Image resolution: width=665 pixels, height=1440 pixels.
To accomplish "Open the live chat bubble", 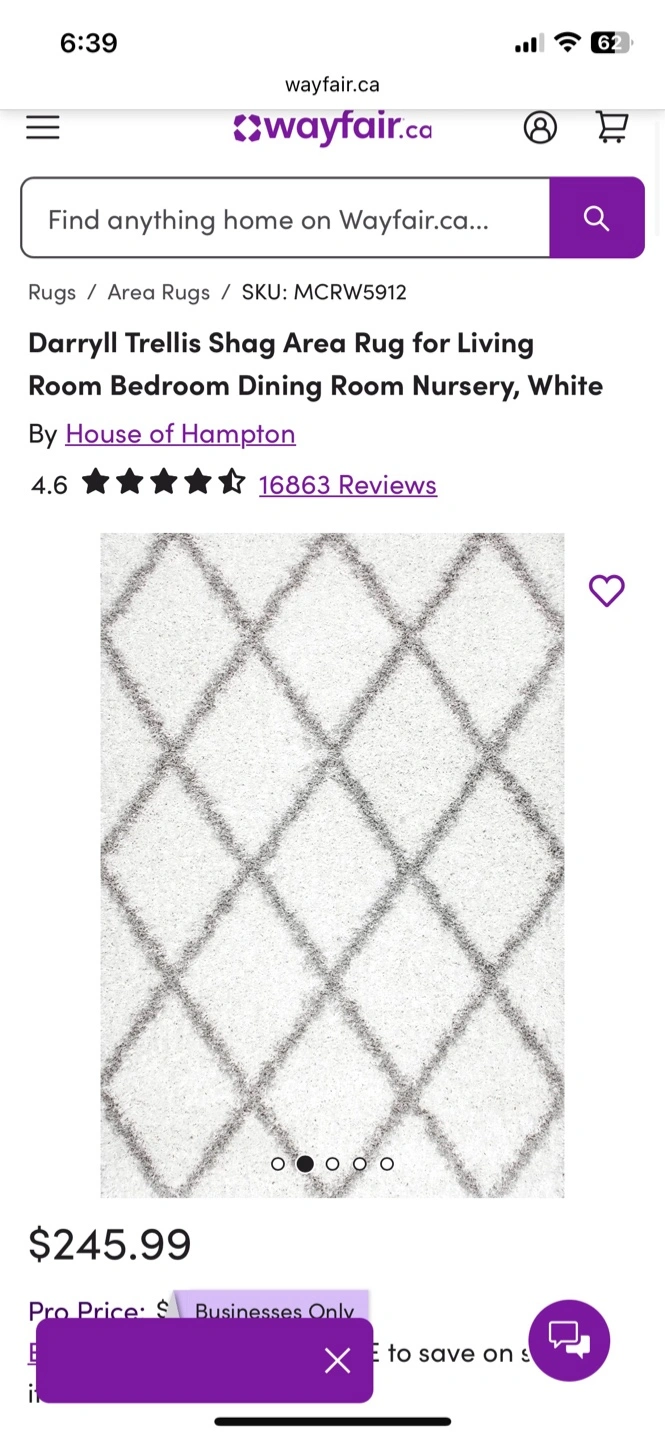I will (x=569, y=1340).
